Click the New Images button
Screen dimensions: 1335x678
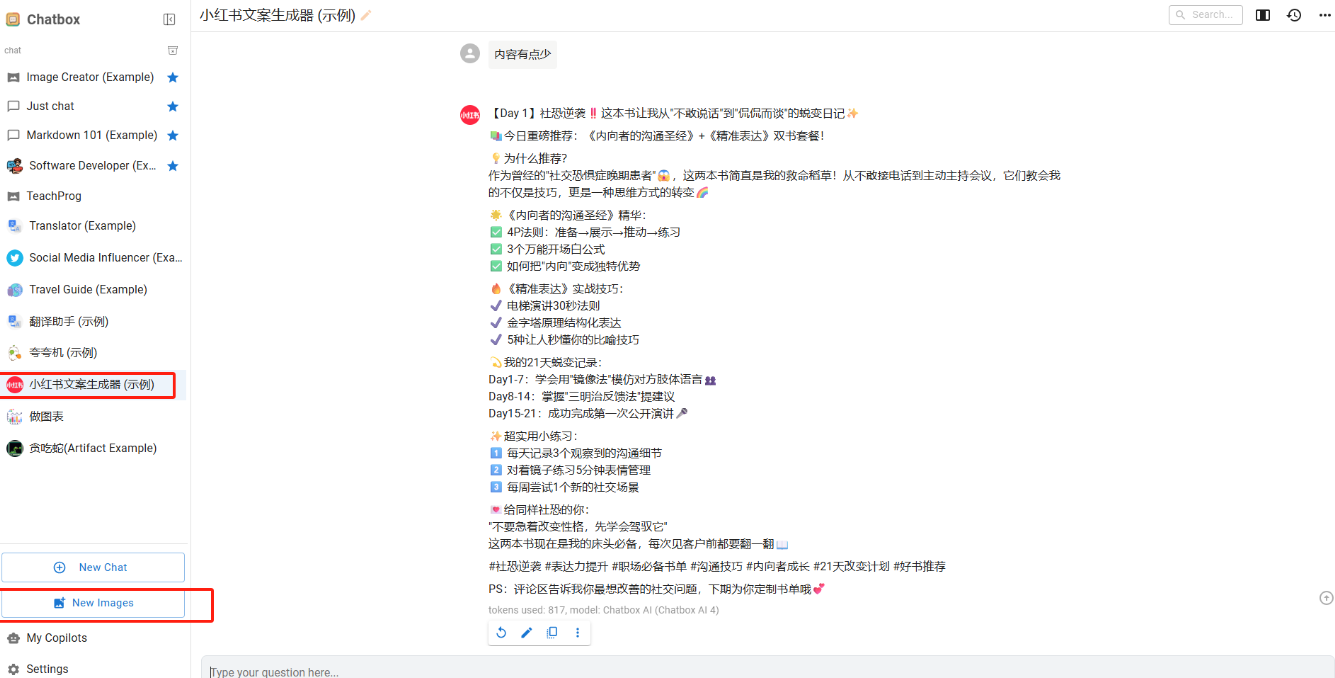(93, 603)
